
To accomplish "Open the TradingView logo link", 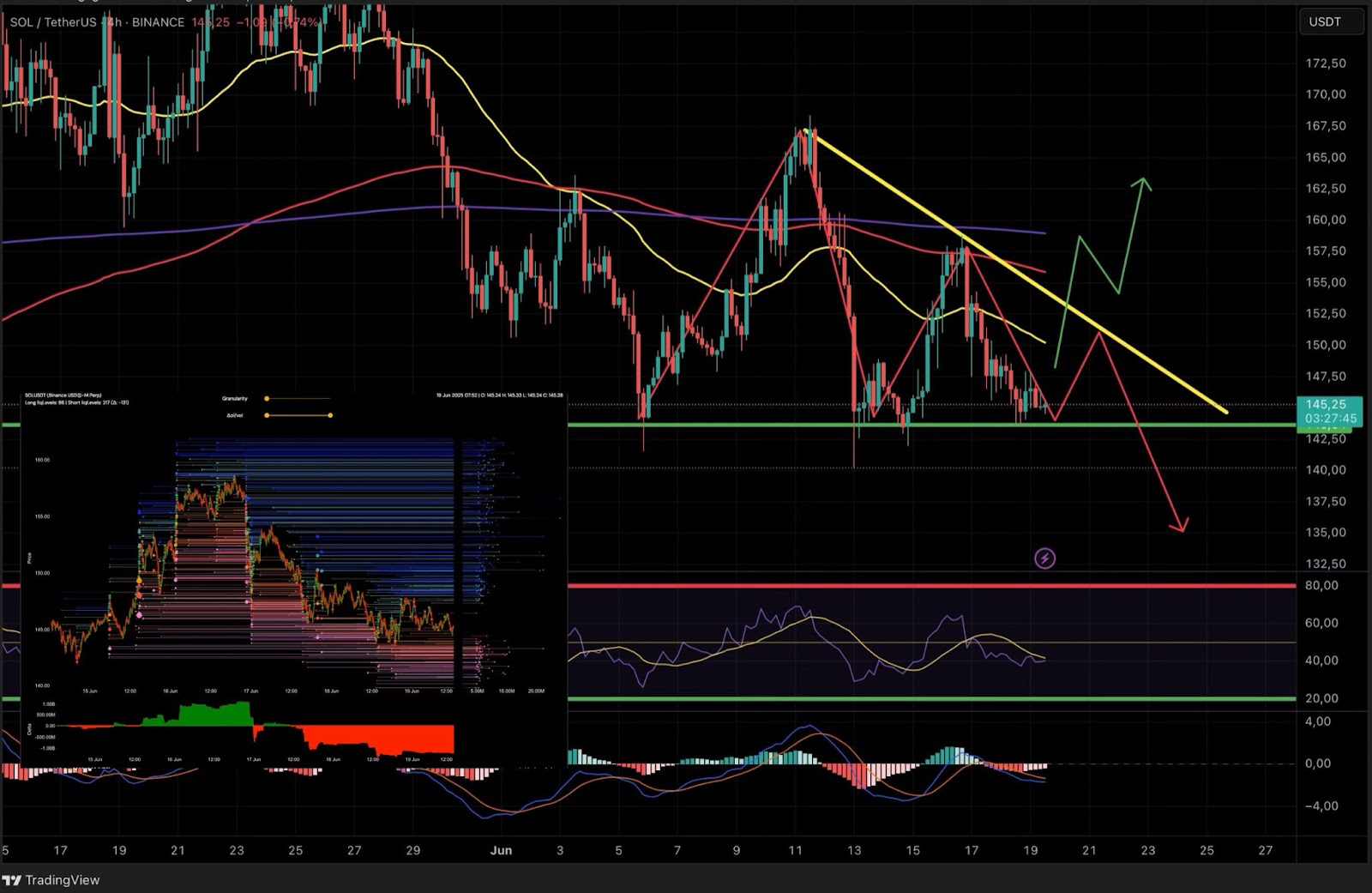I will [51, 880].
